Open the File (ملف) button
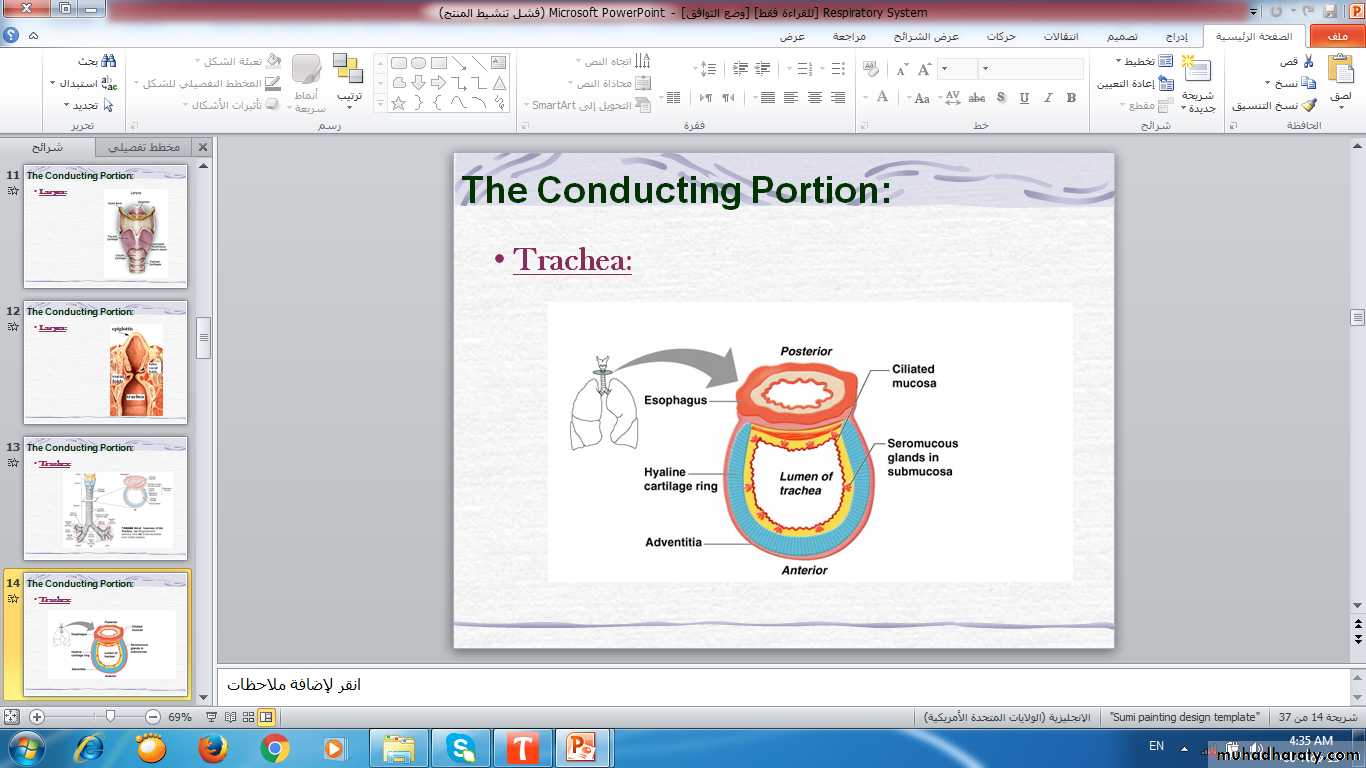 click(x=1336, y=37)
